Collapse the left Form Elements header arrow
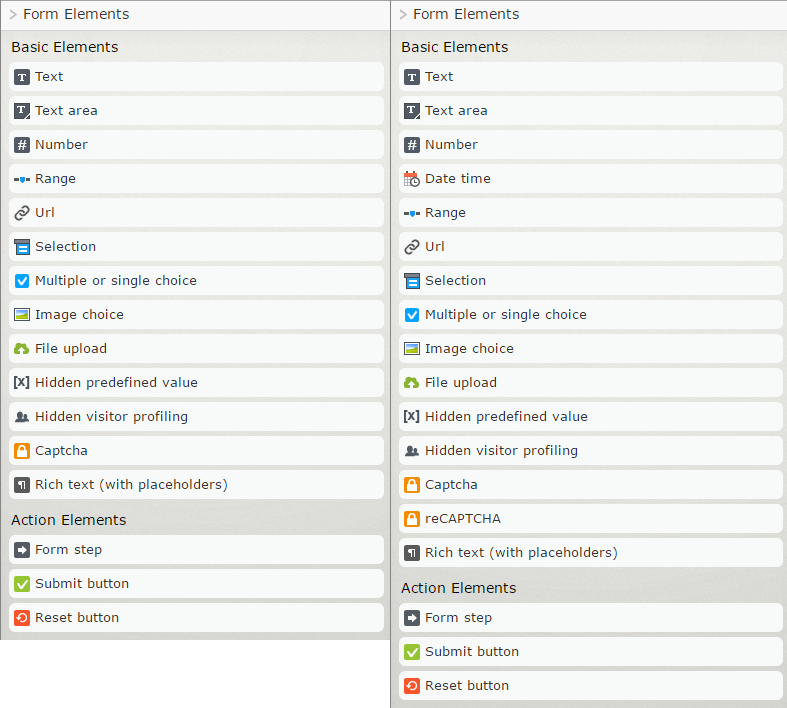The image size is (787, 708). pos(13,15)
